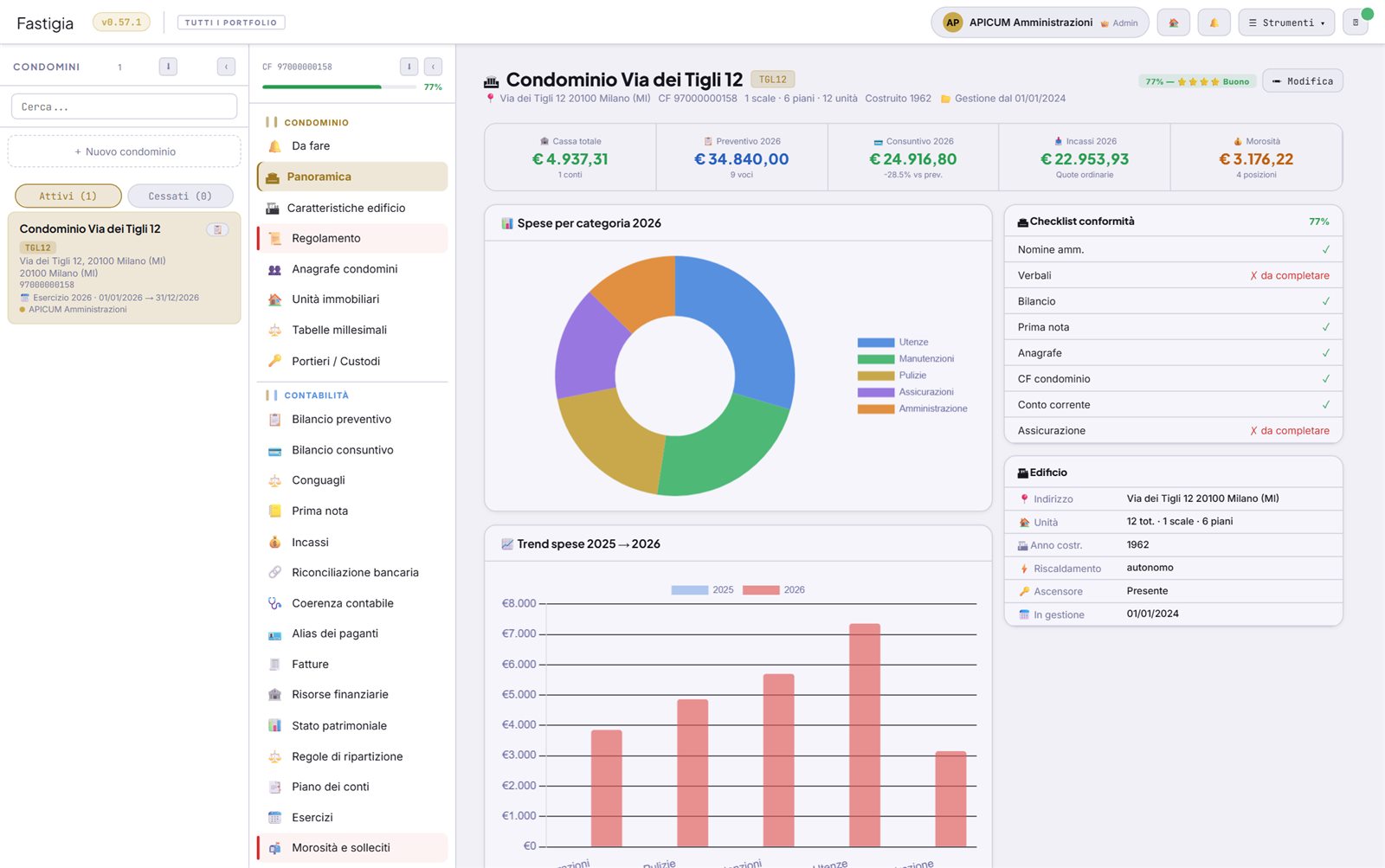This screenshot has width=1385, height=868.
Task: Click the Incassi money bag icon
Action: 274,543
